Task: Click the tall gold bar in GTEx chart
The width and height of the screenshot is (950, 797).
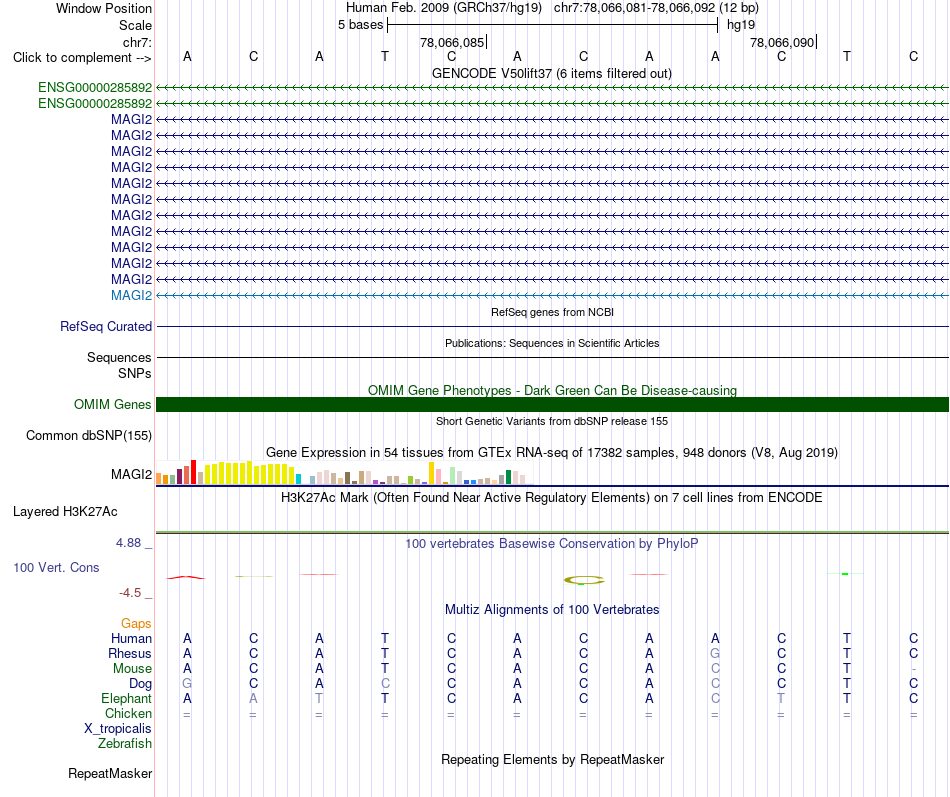Action: point(431,473)
